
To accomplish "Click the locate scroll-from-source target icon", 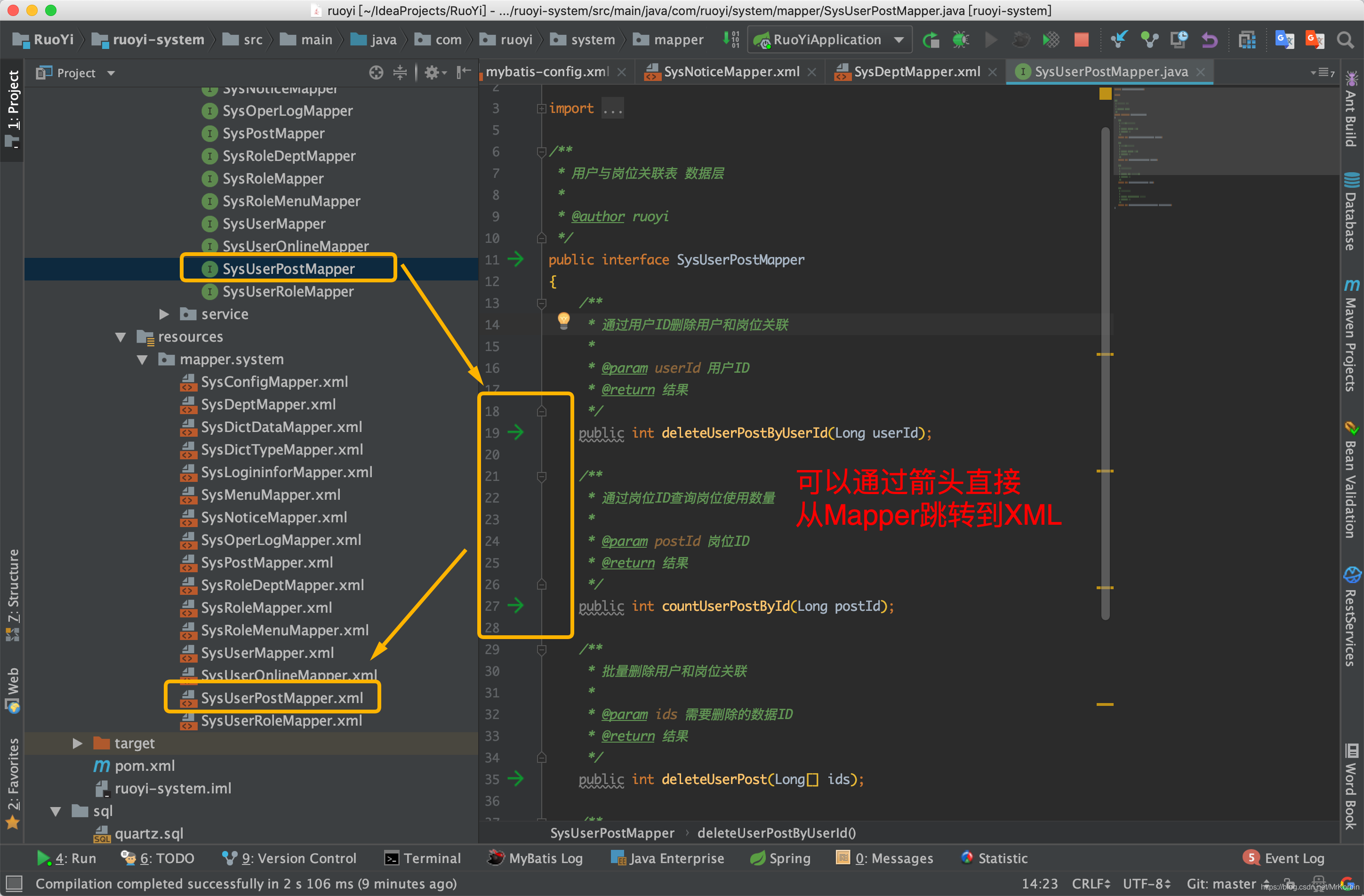I will tap(376, 73).
